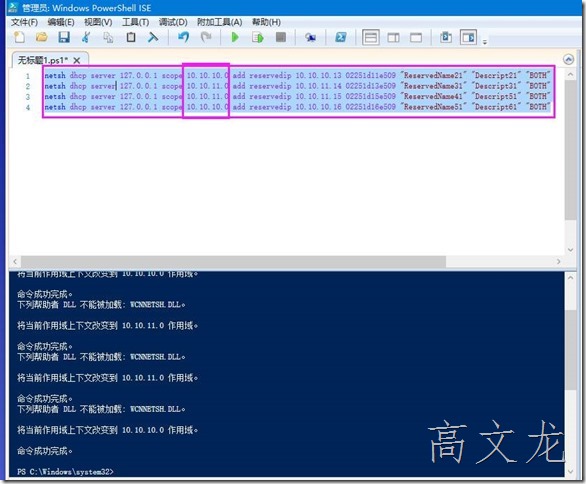Click script editor scroll down arrow

[x=570, y=250]
